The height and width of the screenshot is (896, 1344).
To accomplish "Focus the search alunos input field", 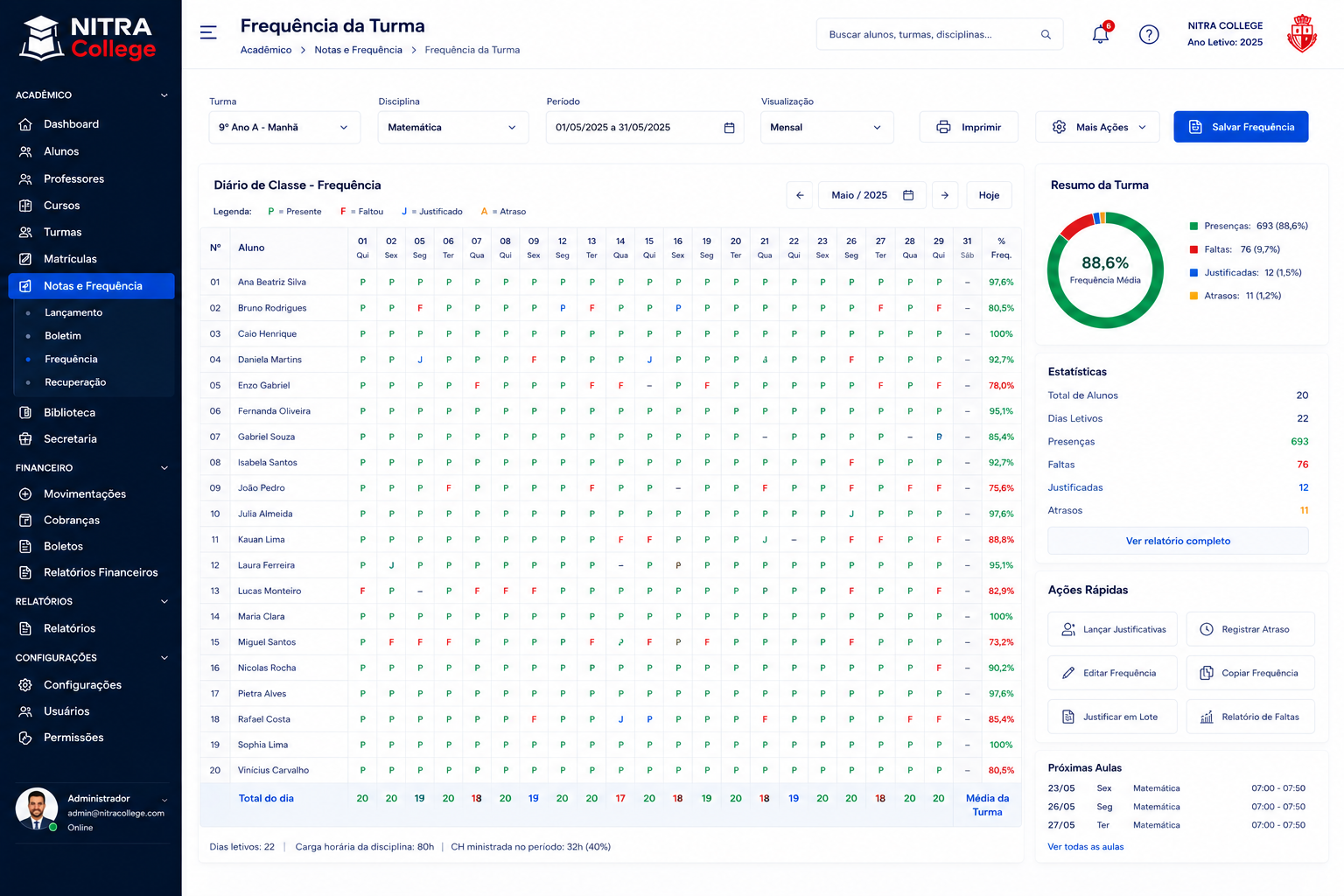I will [929, 34].
